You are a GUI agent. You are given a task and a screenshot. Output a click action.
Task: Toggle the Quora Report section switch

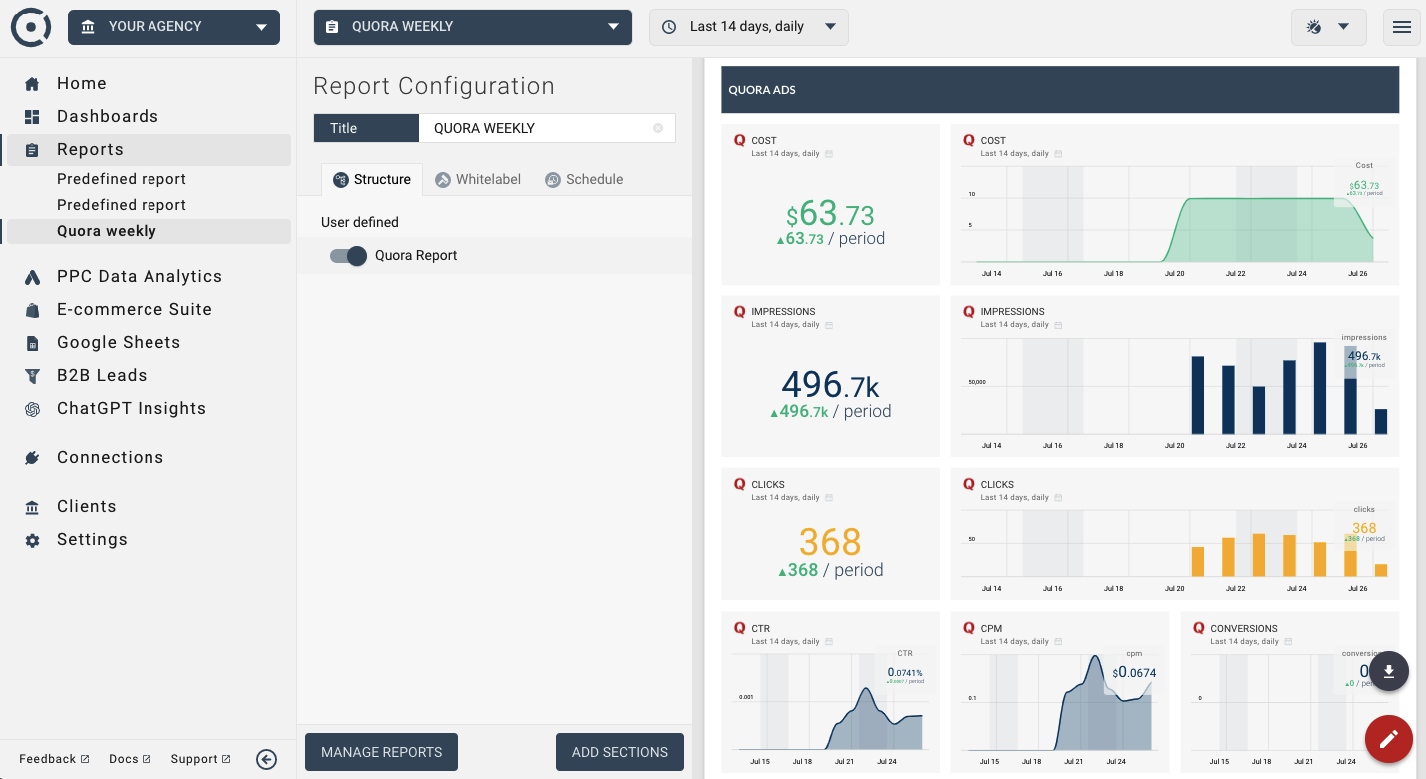349,256
